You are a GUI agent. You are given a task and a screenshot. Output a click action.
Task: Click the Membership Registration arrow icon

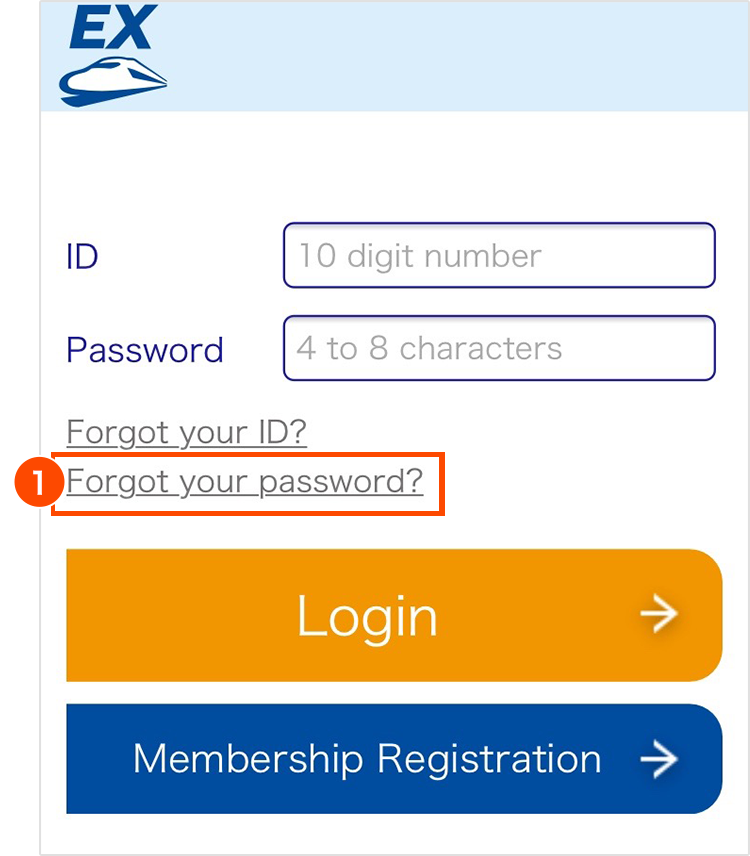pos(659,760)
